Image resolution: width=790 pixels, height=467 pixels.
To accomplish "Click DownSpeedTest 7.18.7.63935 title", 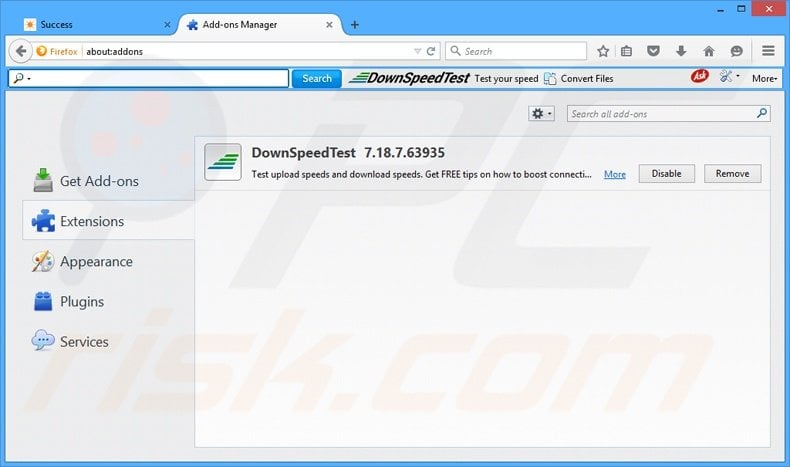I will pos(348,153).
